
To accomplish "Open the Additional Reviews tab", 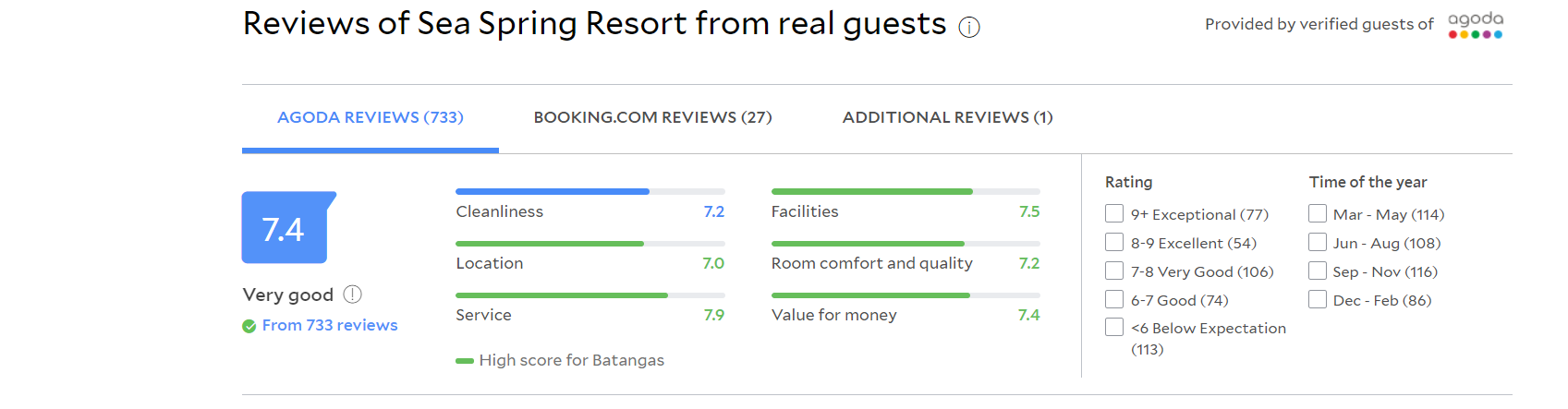I will (947, 118).
